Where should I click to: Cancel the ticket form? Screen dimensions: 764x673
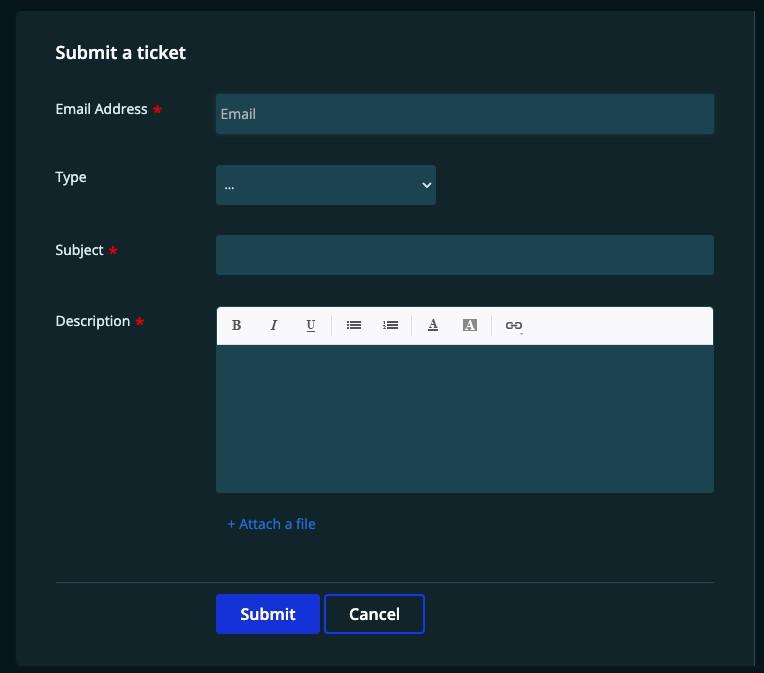(x=374, y=614)
